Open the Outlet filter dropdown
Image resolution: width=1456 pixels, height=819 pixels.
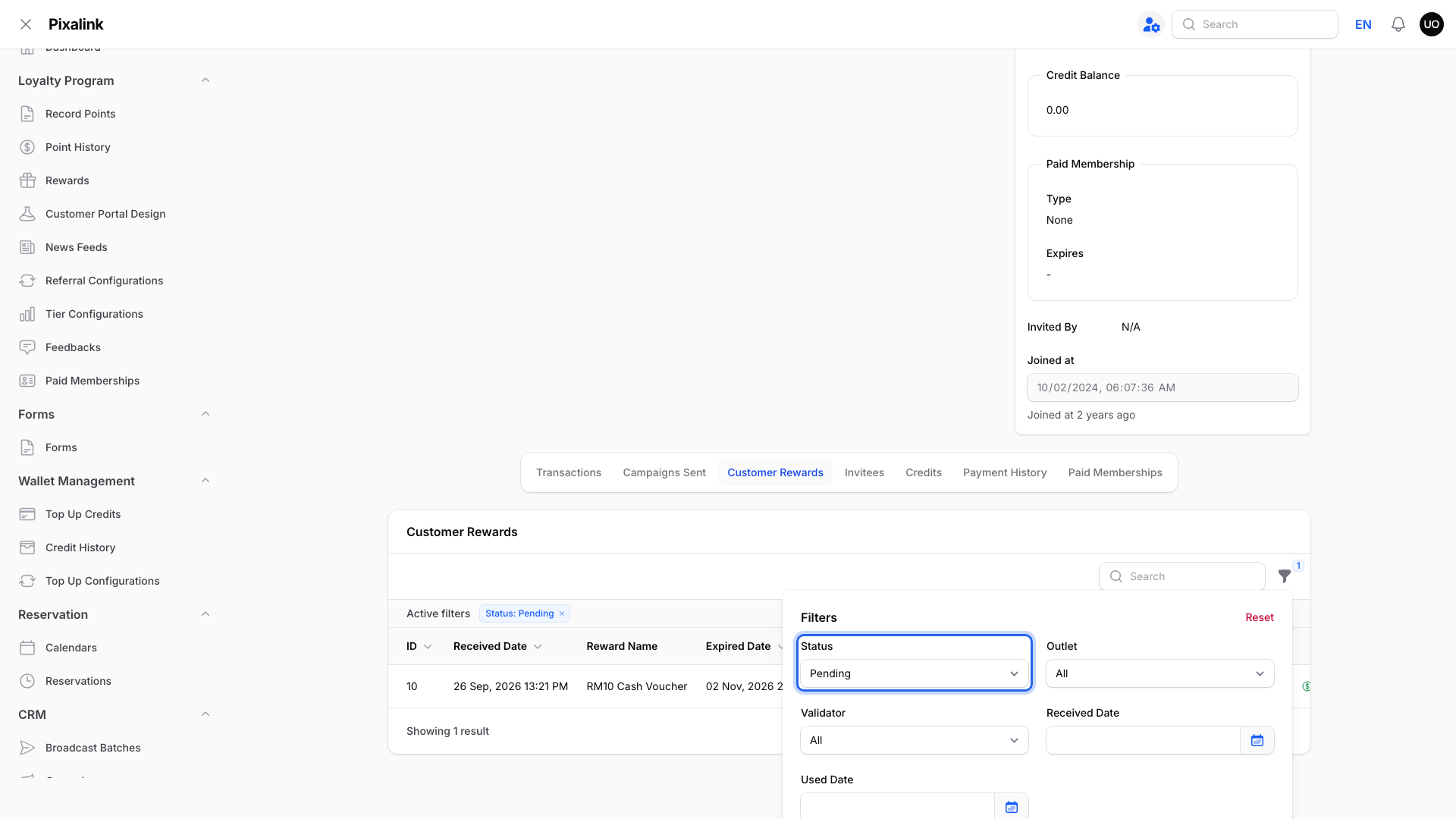point(1160,673)
